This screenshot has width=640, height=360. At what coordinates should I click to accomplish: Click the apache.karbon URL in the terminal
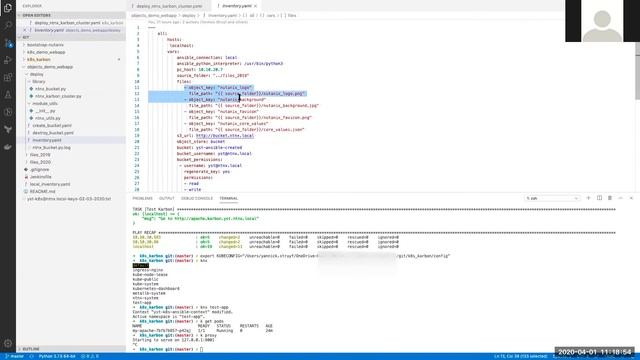tap(216, 219)
